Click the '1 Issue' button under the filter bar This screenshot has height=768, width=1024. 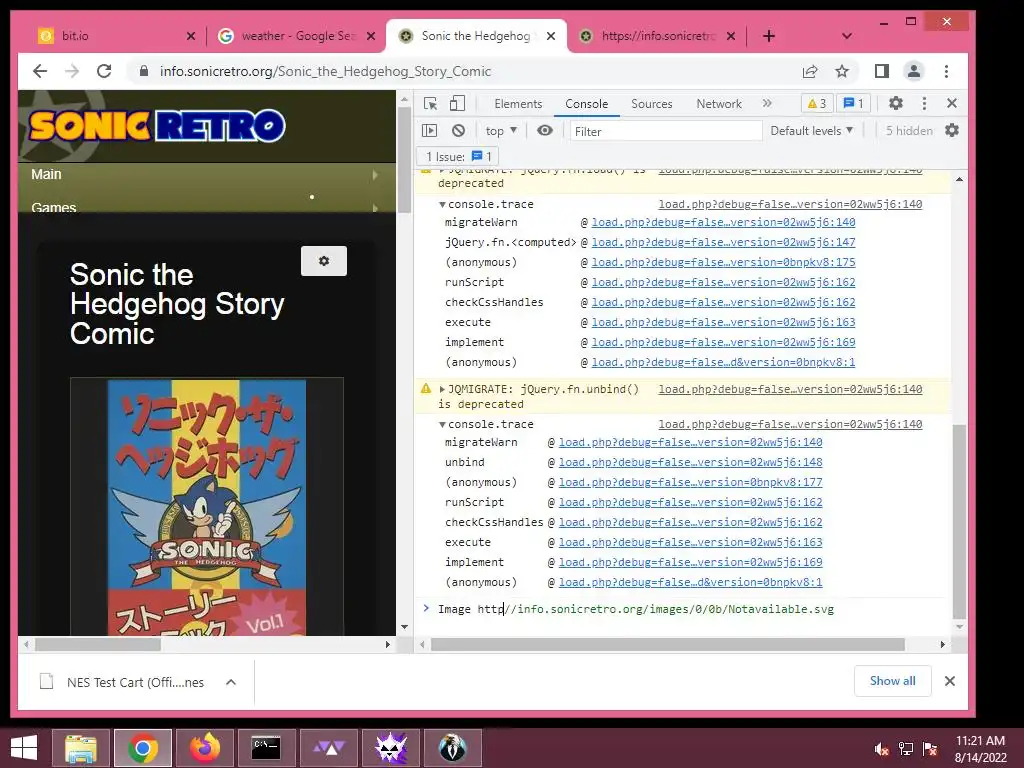458,157
